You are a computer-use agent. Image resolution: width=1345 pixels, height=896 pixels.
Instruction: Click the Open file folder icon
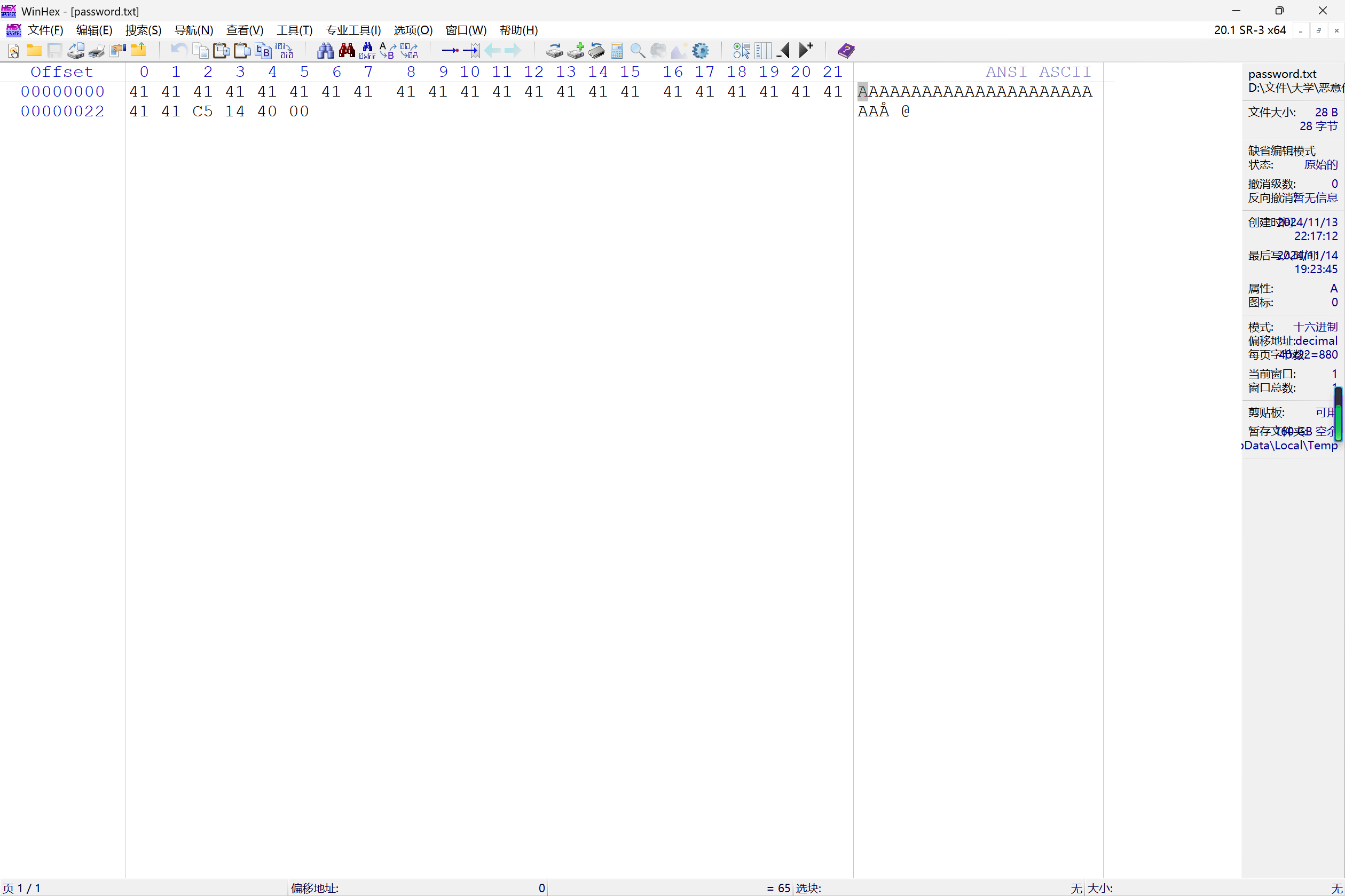click(34, 51)
